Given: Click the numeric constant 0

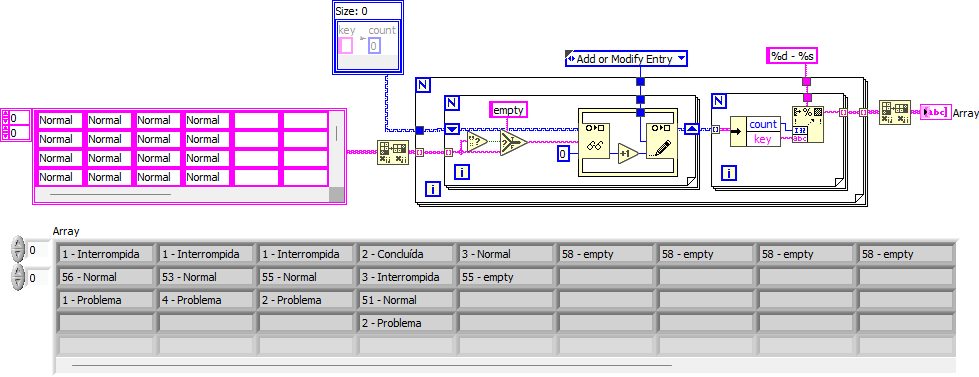Looking at the screenshot, I should [x=564, y=153].
